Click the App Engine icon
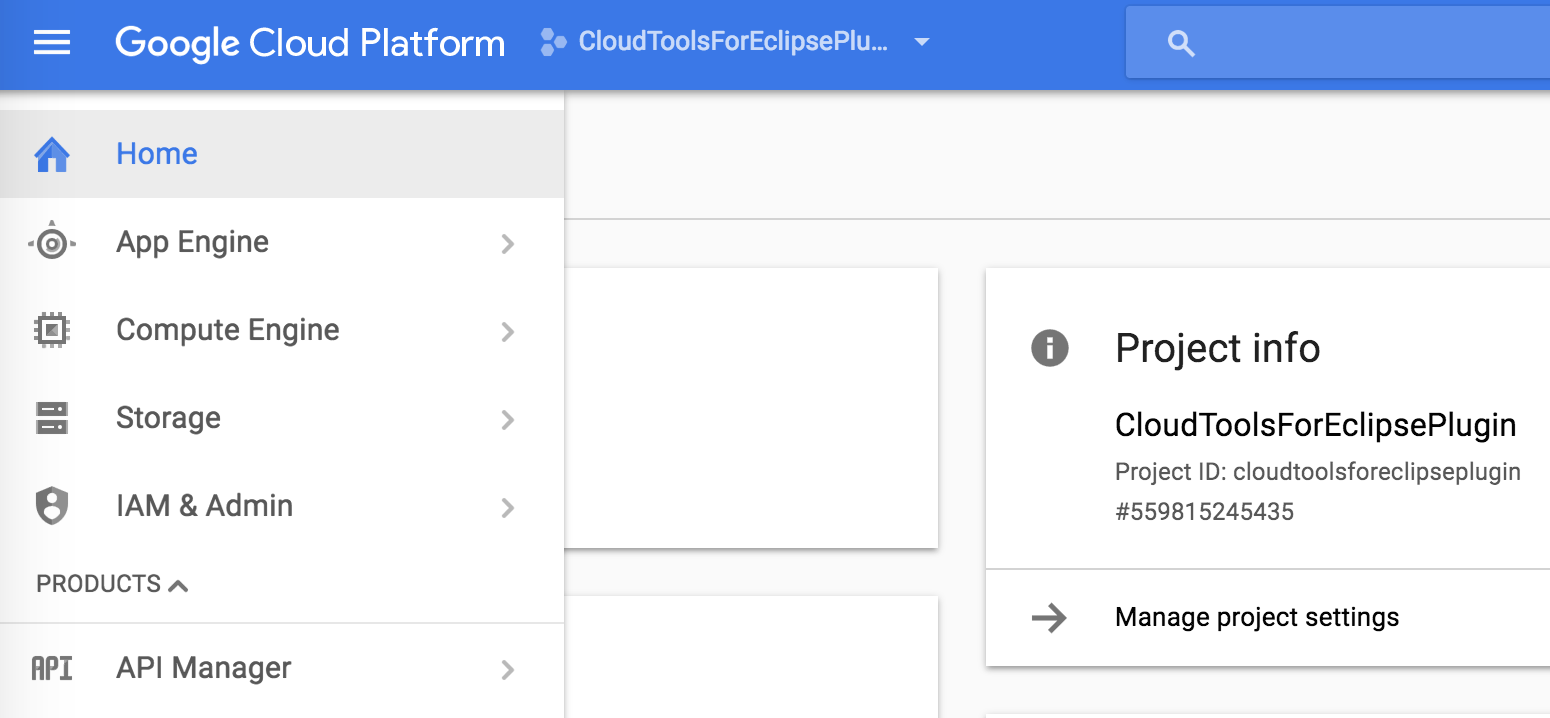The height and width of the screenshot is (718, 1550). tap(52, 243)
